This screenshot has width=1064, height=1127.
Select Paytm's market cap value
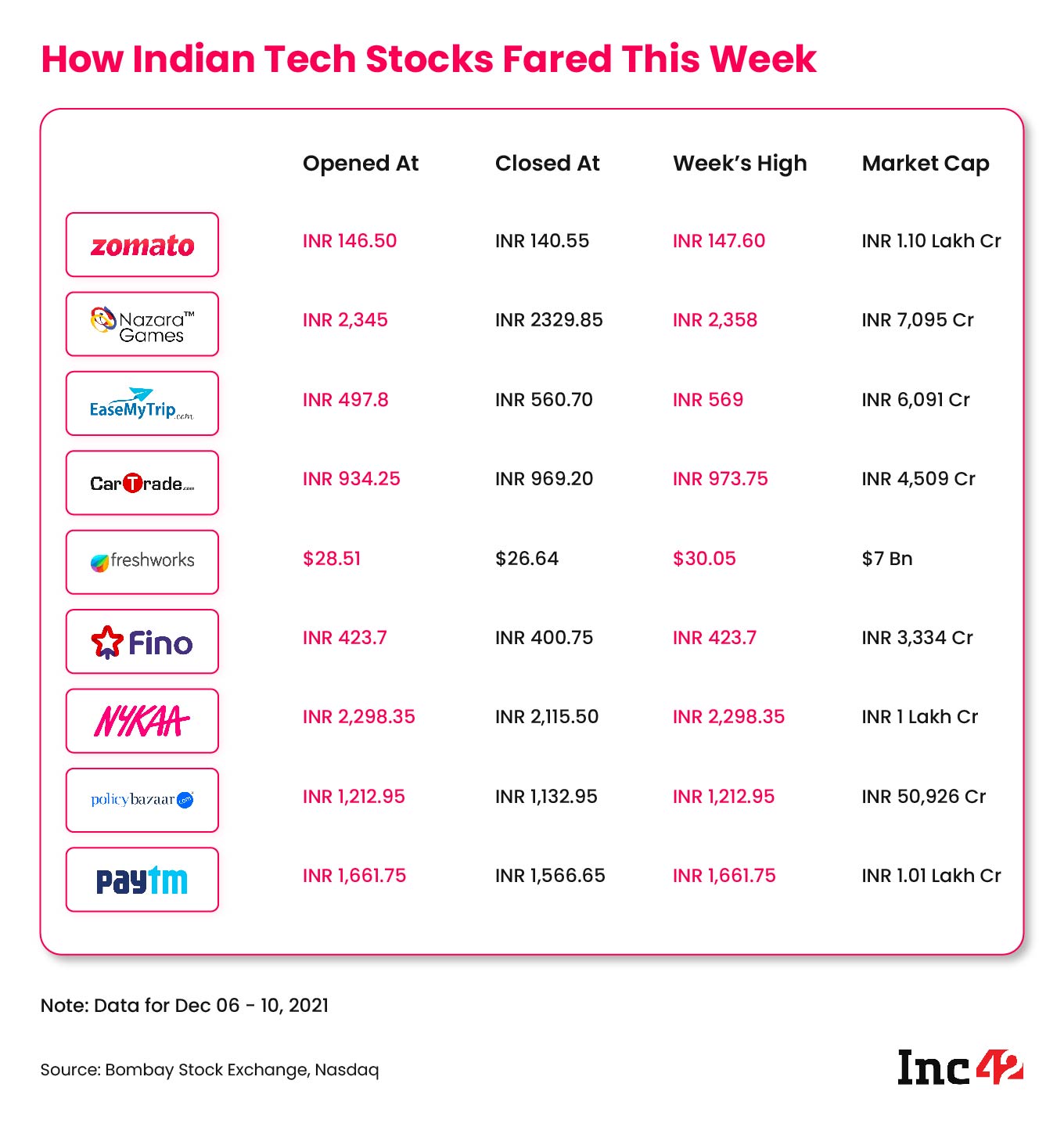931,876
